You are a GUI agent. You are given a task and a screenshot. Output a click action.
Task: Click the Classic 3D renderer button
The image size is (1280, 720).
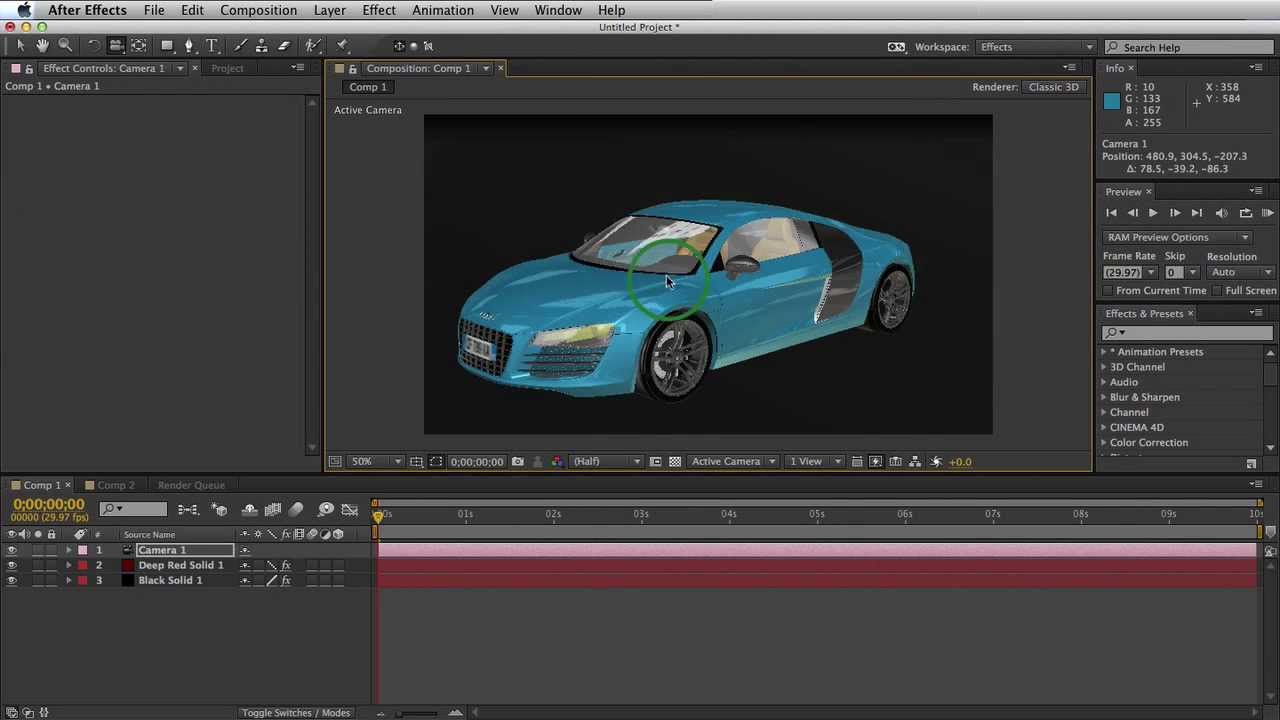click(1053, 87)
